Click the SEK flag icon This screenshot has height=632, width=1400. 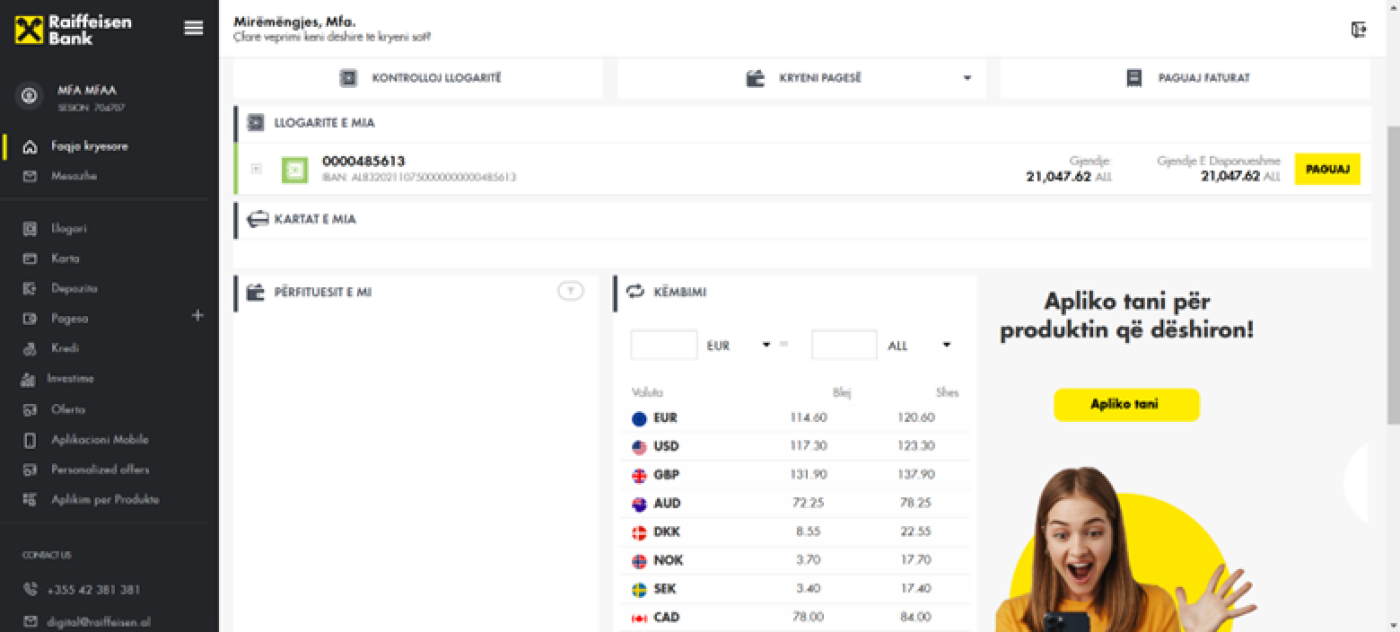pos(640,590)
